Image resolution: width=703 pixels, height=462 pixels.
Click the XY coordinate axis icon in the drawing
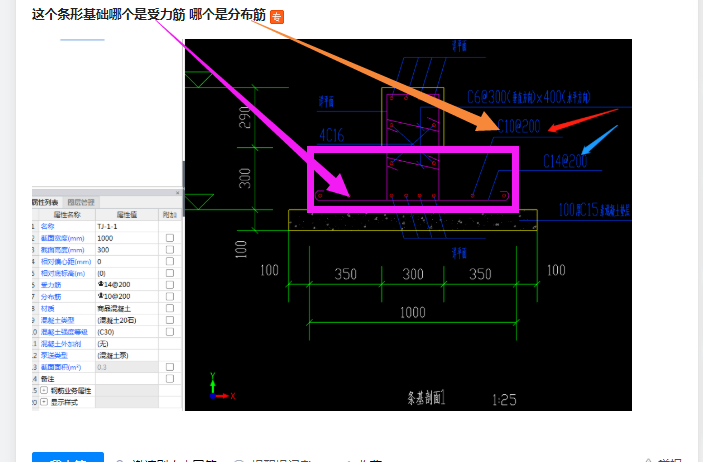pos(222,387)
